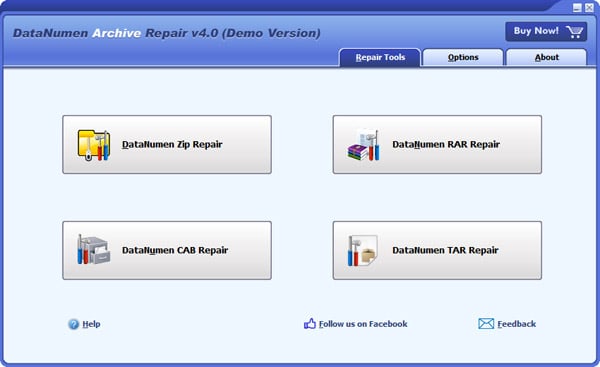600x367 pixels.
Task: Launch DataNumen RAR Repair
Action: tap(437, 145)
